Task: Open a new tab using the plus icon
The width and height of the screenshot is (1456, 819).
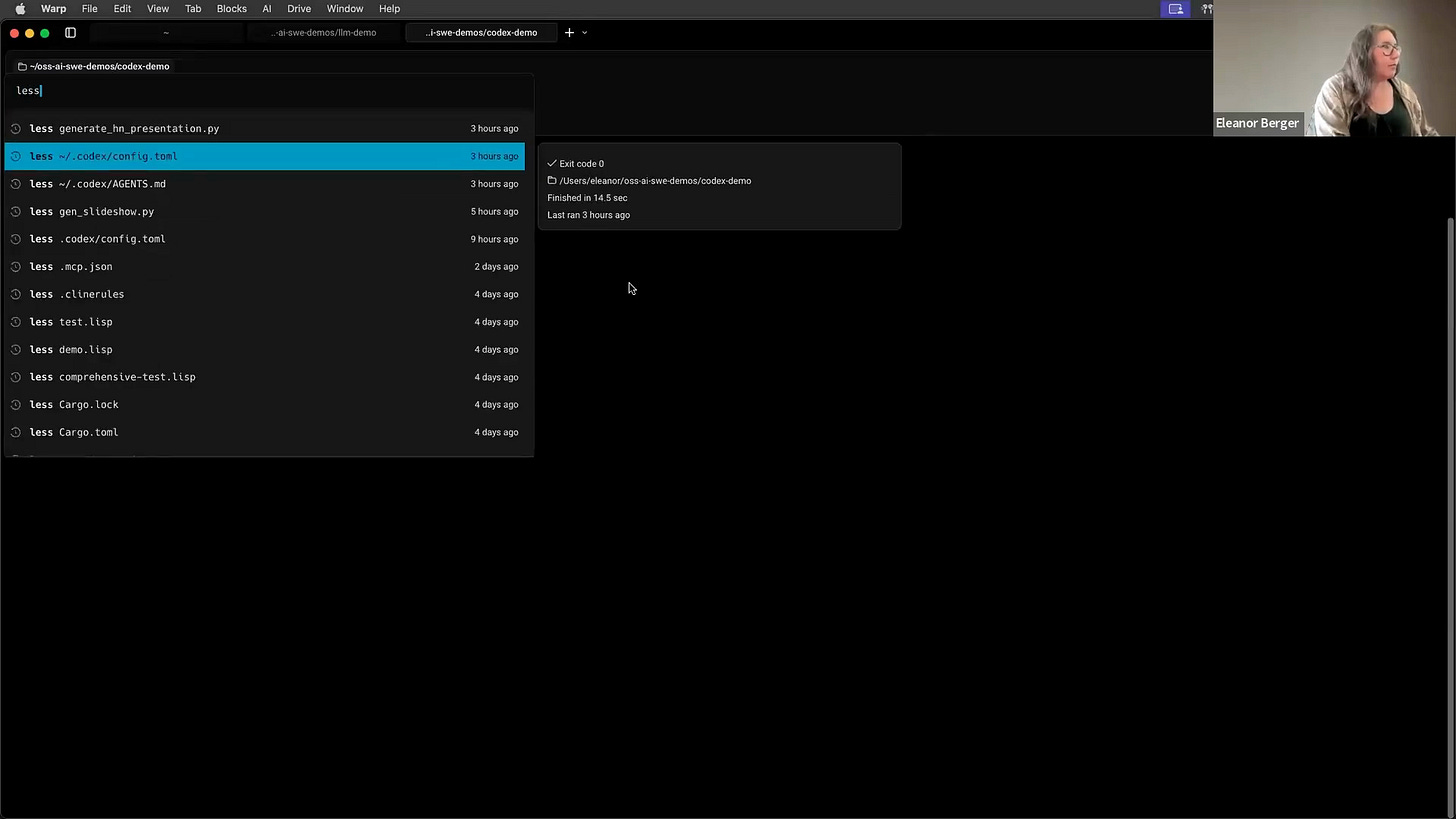Action: point(569,32)
